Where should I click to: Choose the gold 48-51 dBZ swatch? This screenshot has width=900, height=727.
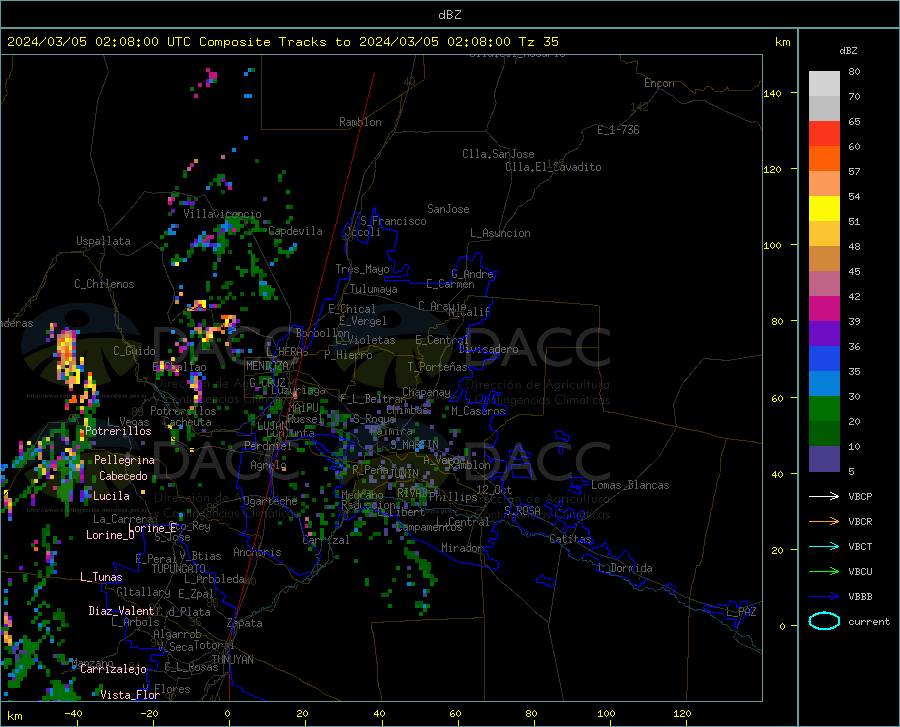point(824,234)
